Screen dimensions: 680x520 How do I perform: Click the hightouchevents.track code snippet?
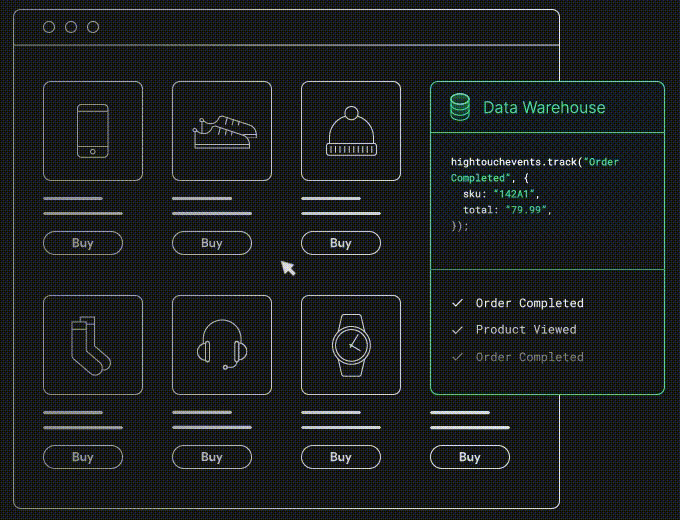tap(542, 193)
